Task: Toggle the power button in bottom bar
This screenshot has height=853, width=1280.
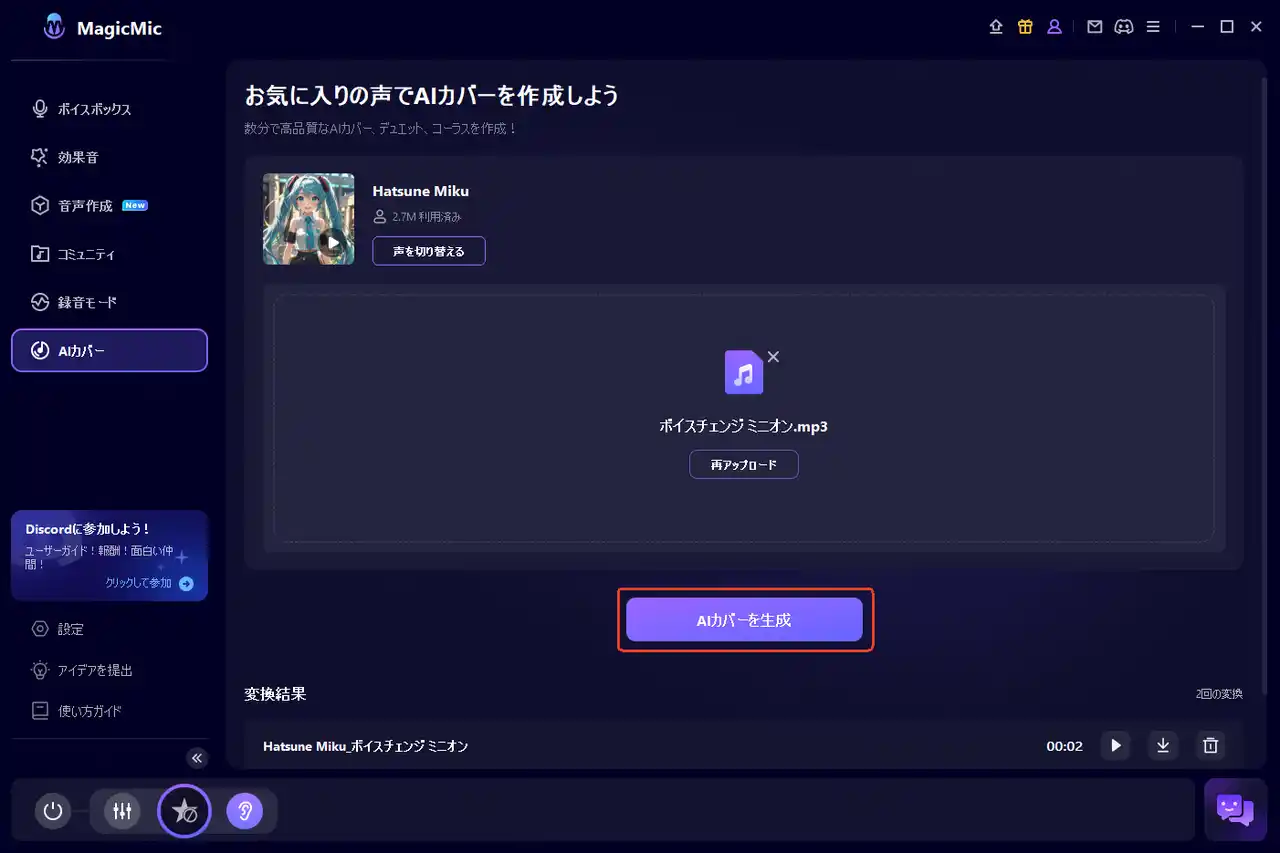Action: [53, 811]
